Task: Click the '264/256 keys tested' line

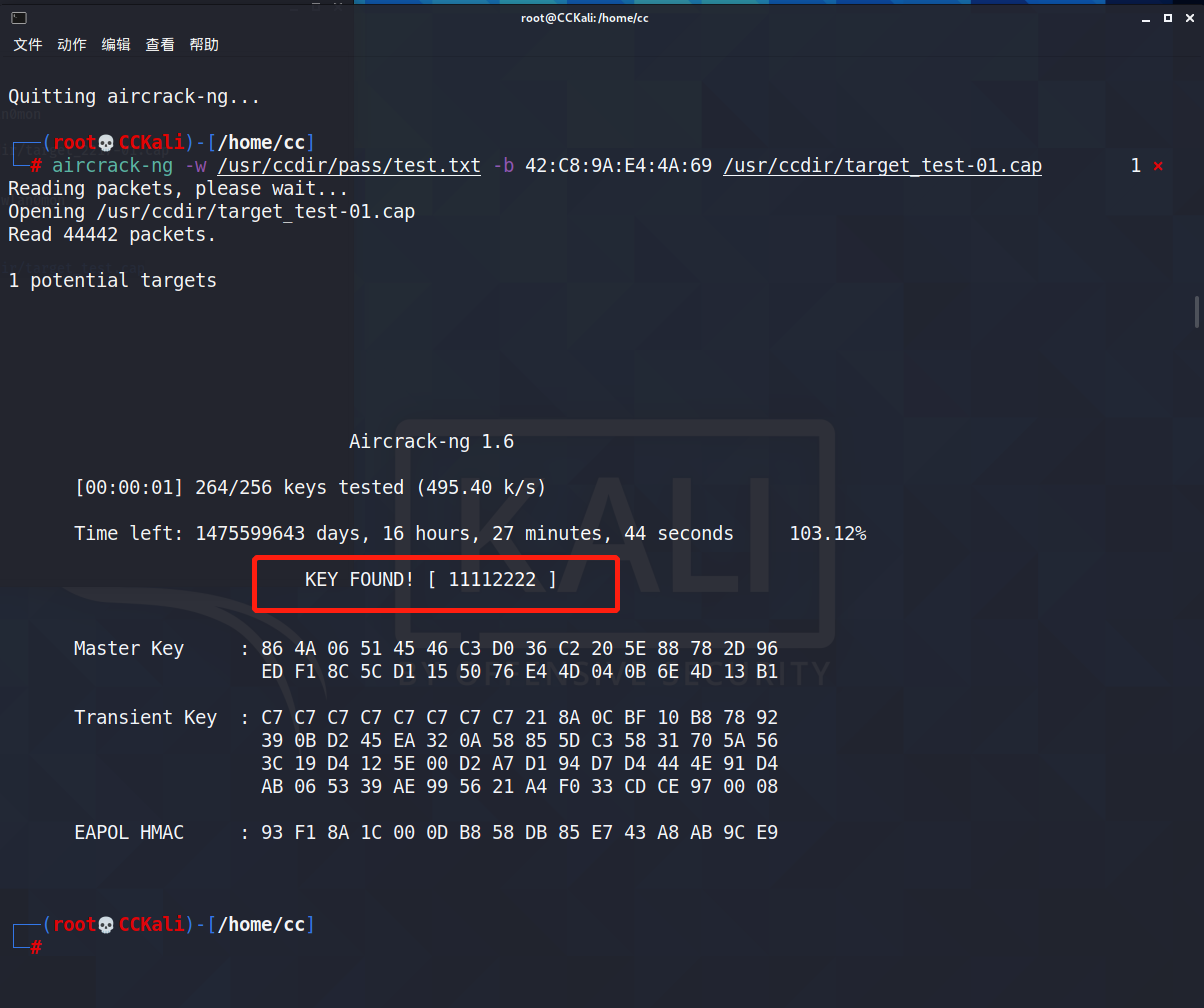Action: click(310, 488)
